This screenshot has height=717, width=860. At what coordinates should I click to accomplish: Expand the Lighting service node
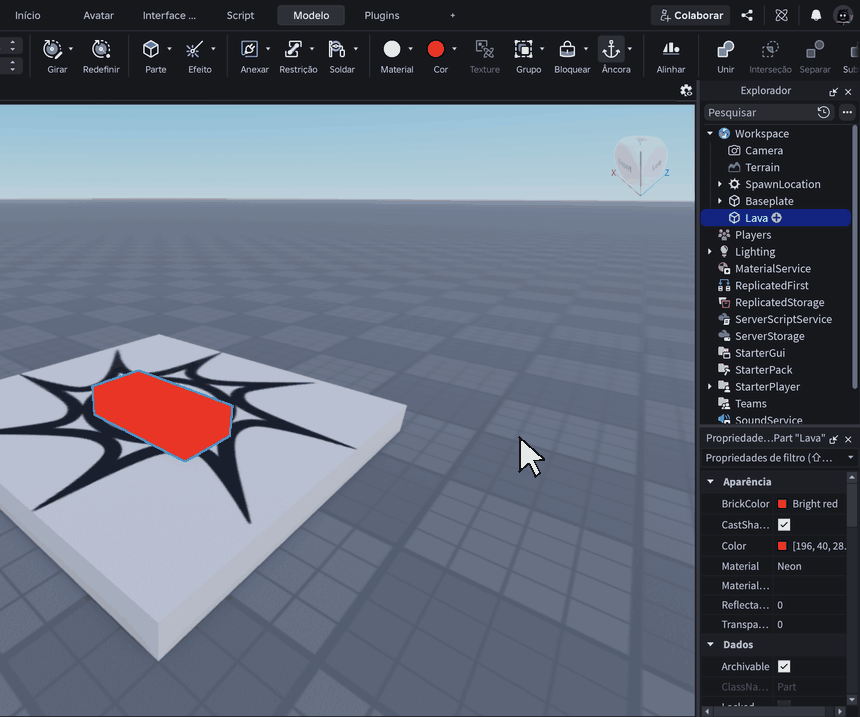coord(710,252)
